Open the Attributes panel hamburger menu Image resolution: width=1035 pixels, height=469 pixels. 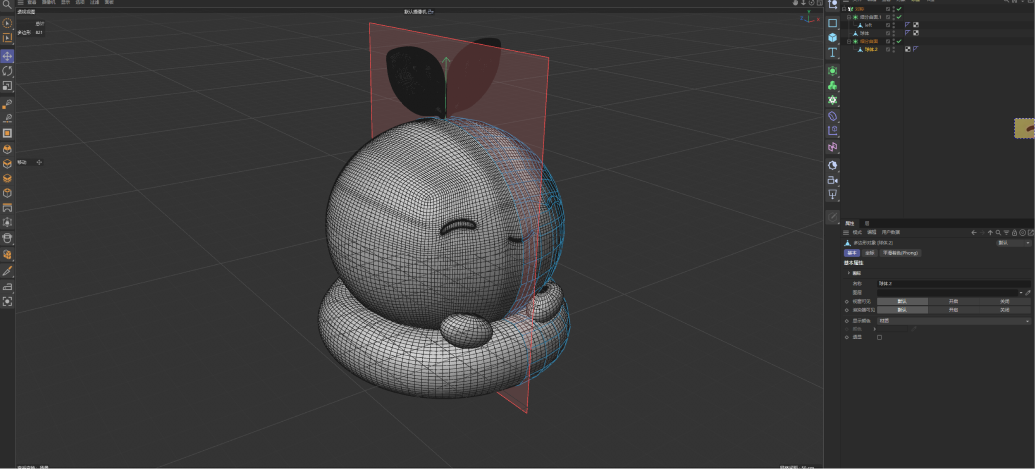[x=846, y=233]
